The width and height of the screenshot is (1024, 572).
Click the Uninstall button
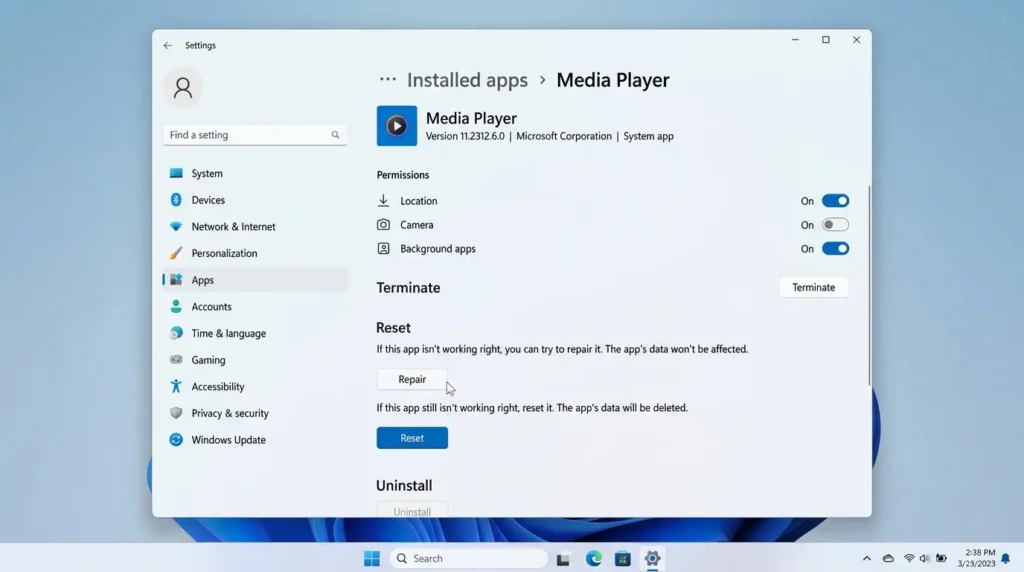(412, 511)
